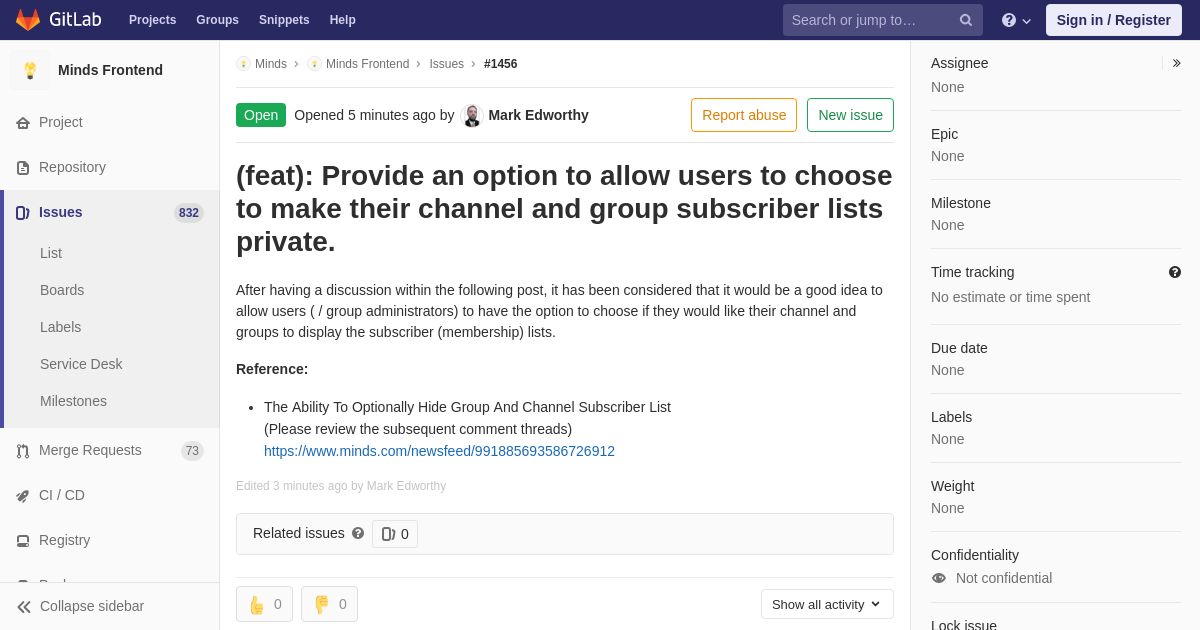Collapse the right sidebar with the double chevron
The height and width of the screenshot is (630, 1200).
(1176, 63)
